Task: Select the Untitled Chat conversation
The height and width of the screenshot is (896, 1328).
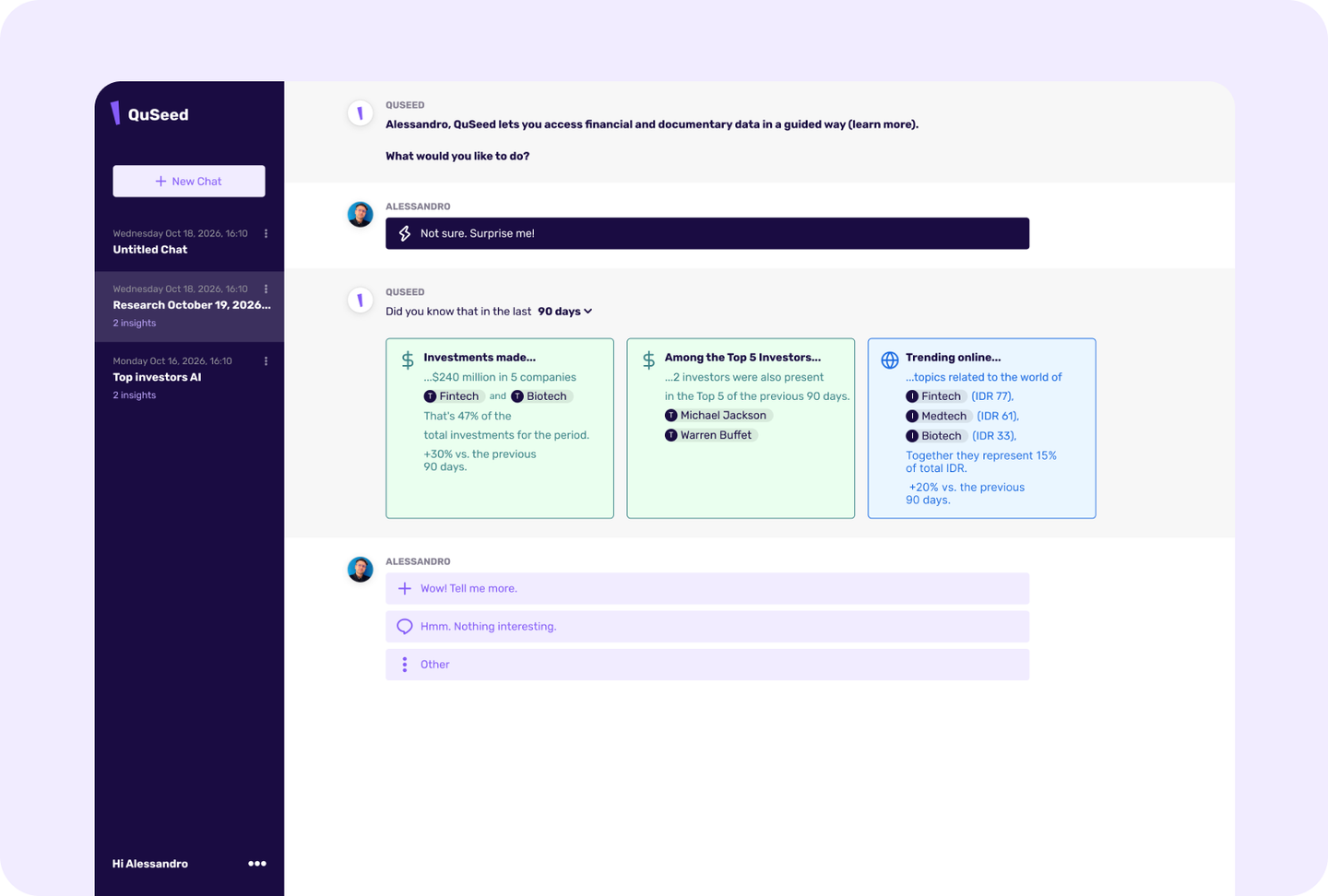Action: (189, 242)
